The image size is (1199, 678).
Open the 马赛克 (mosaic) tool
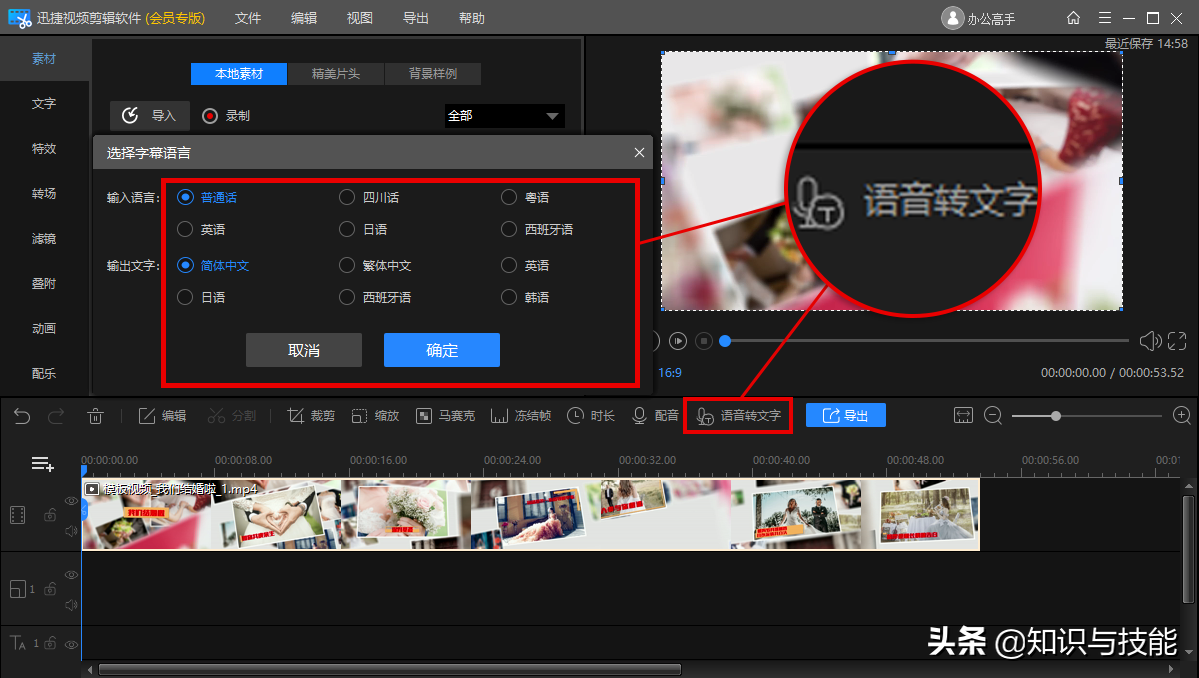(x=445, y=415)
